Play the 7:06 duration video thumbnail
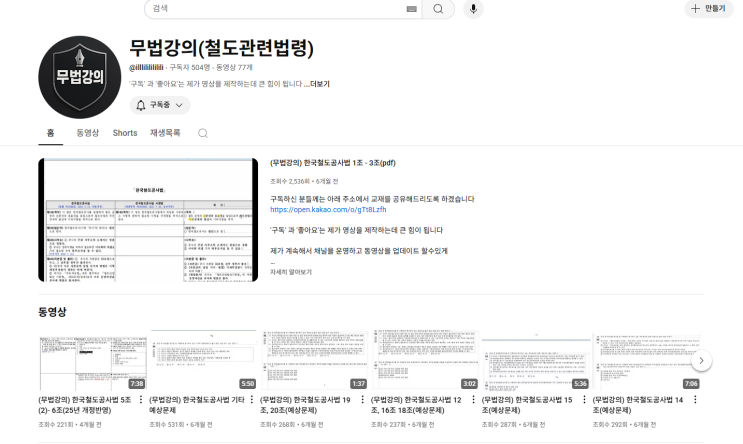This screenshot has width=743, height=444. point(646,360)
